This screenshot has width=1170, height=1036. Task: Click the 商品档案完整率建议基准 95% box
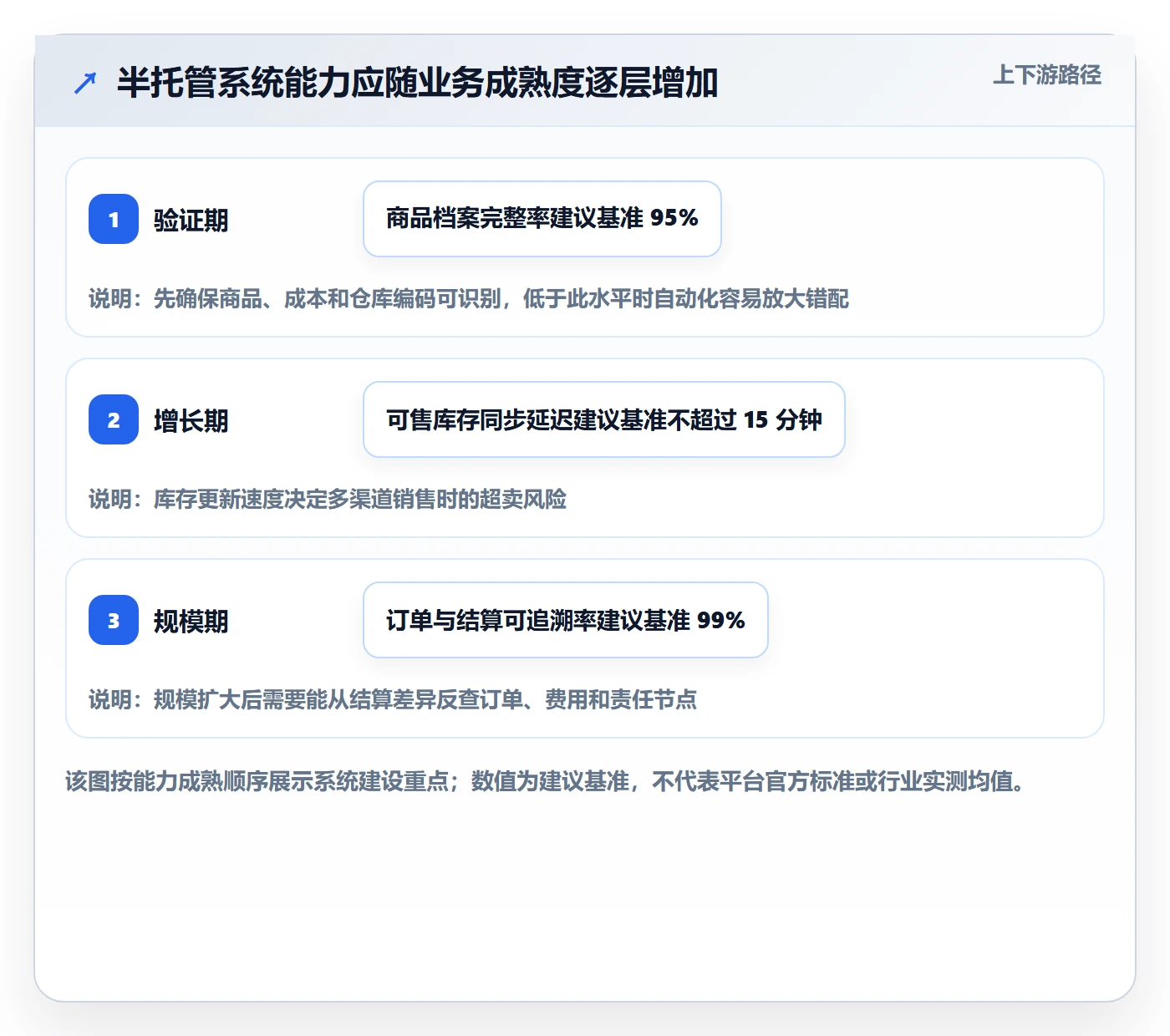click(x=542, y=219)
